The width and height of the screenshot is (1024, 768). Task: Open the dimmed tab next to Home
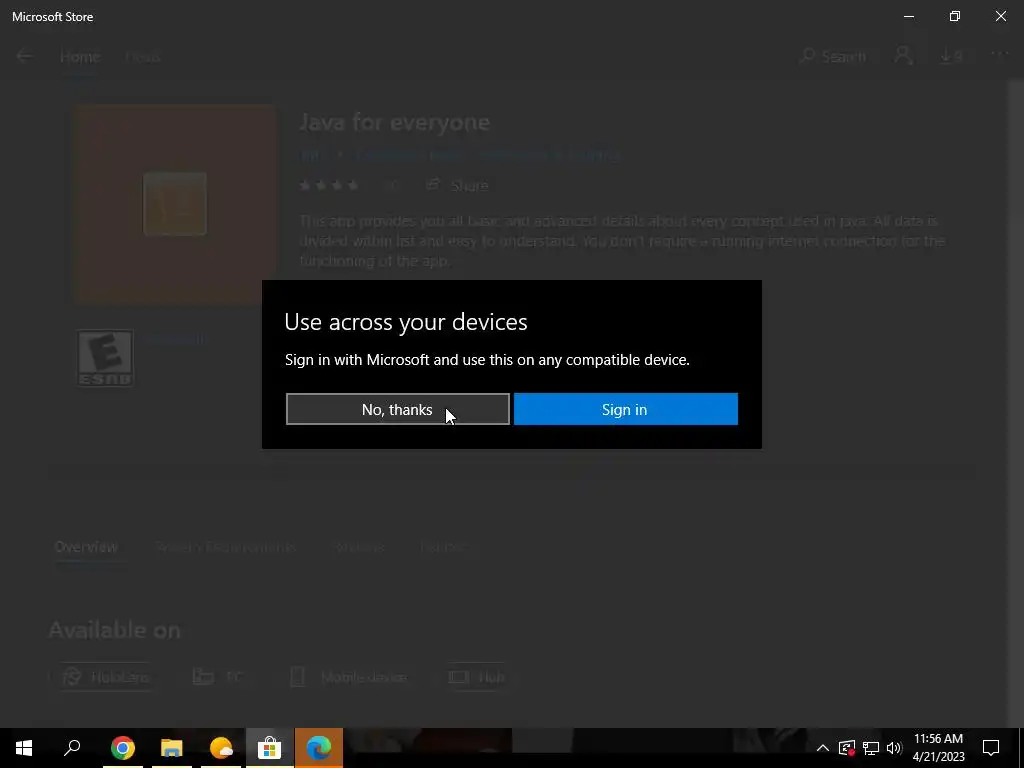pos(142,57)
